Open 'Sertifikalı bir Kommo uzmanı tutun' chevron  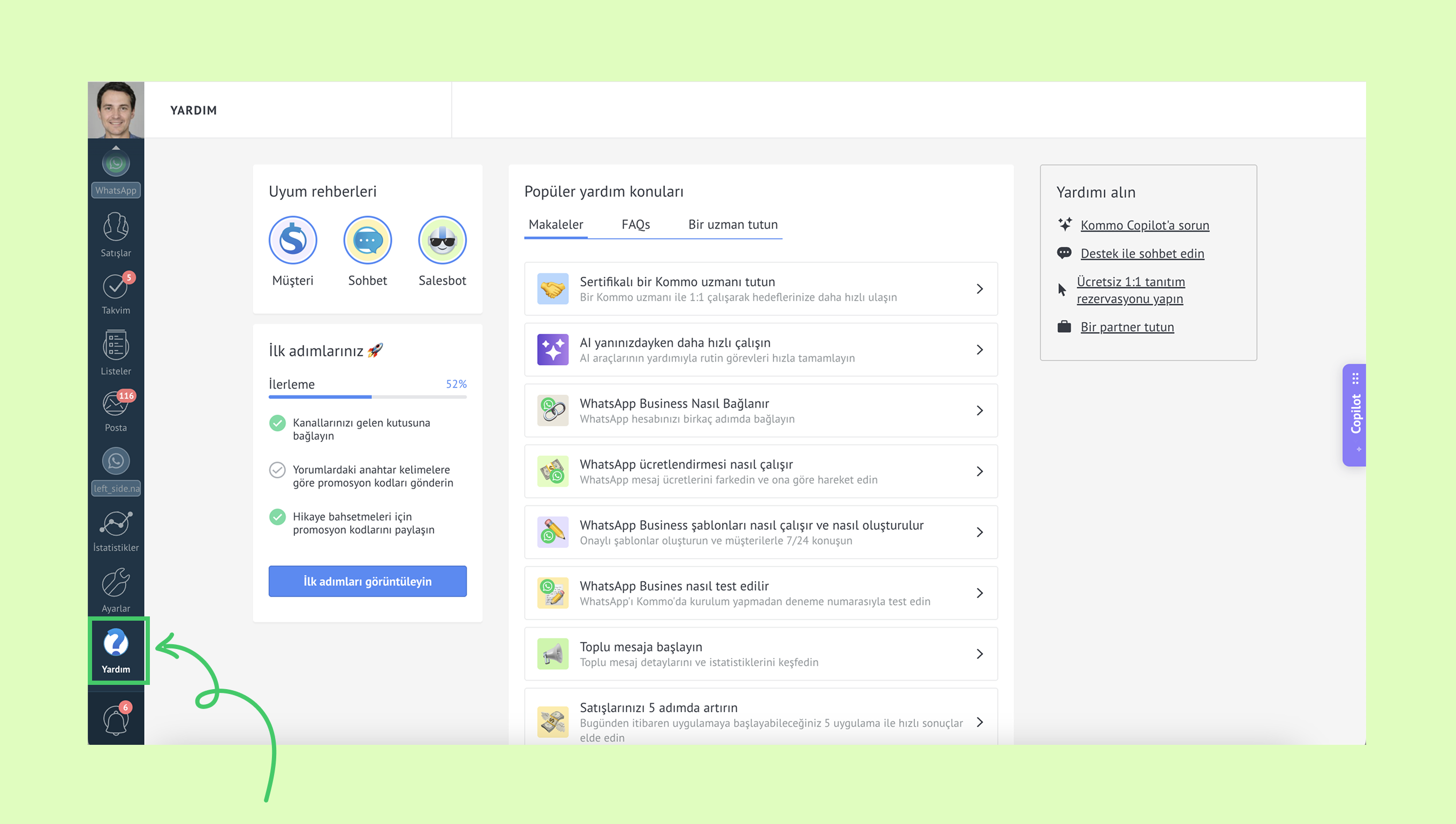point(980,288)
